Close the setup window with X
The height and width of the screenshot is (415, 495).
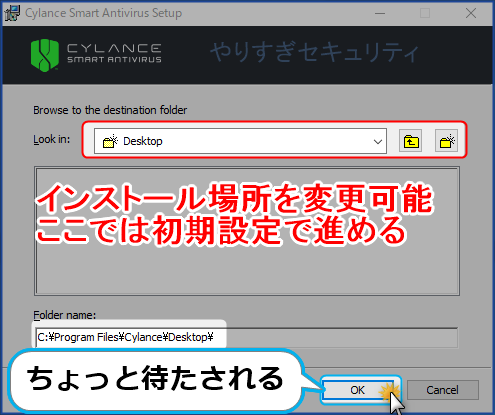point(471,13)
